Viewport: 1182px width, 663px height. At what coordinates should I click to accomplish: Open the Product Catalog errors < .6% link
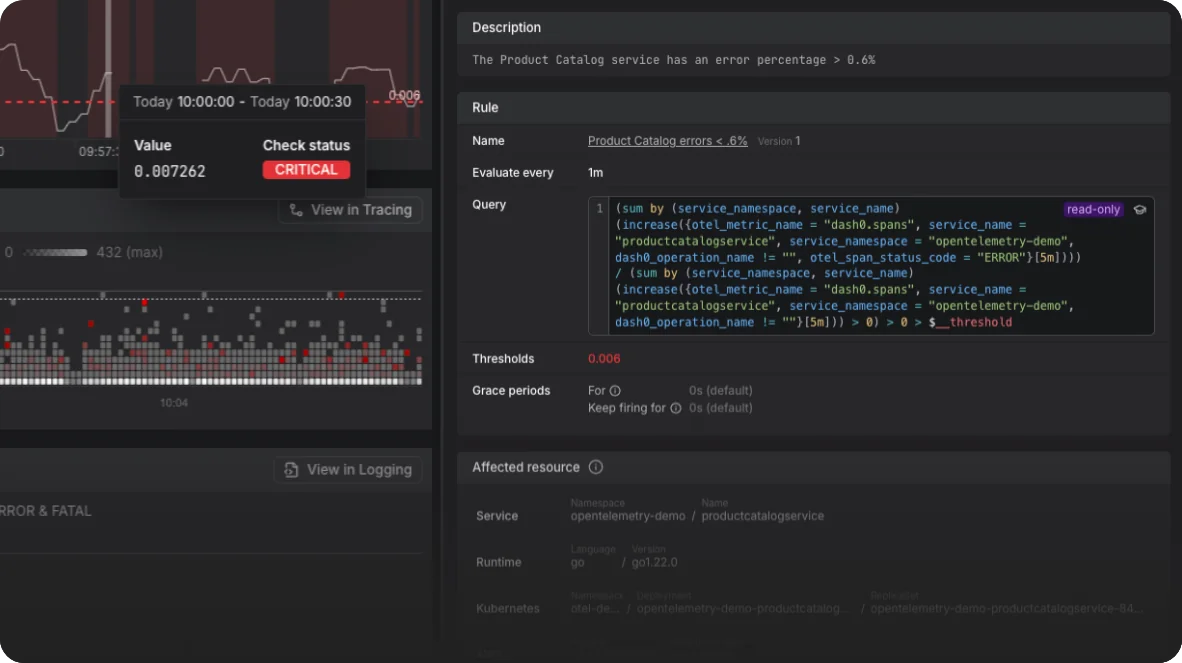[x=667, y=141]
